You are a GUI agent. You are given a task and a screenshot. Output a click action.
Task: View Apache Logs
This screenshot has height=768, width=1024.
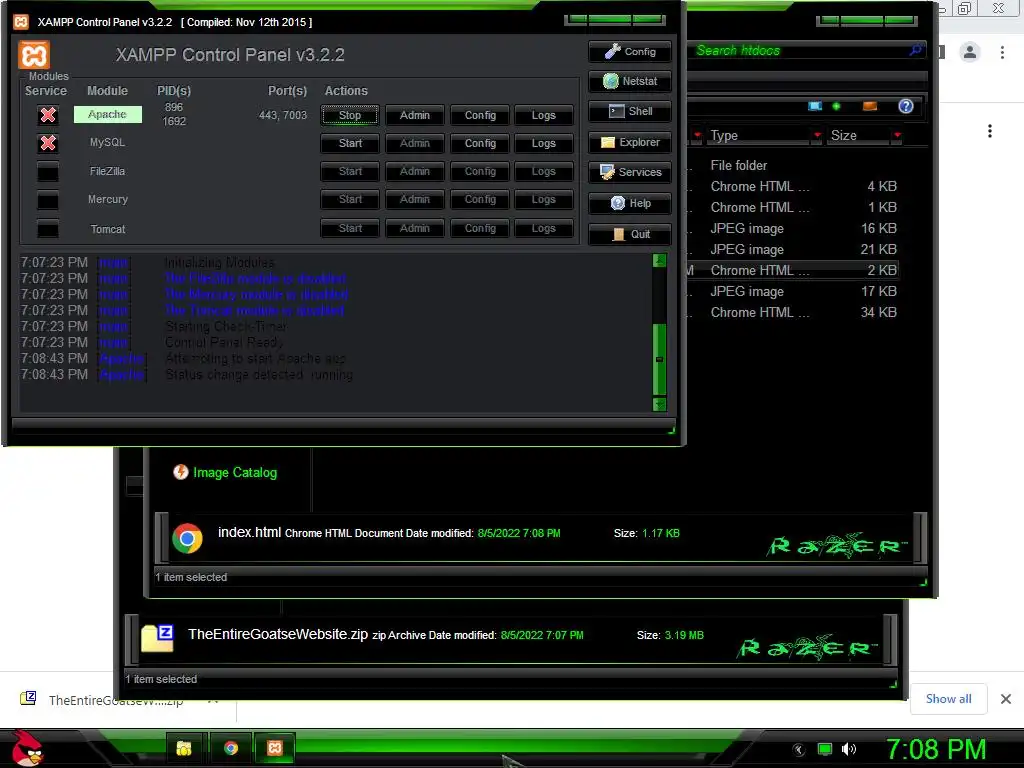pyautogui.click(x=543, y=115)
